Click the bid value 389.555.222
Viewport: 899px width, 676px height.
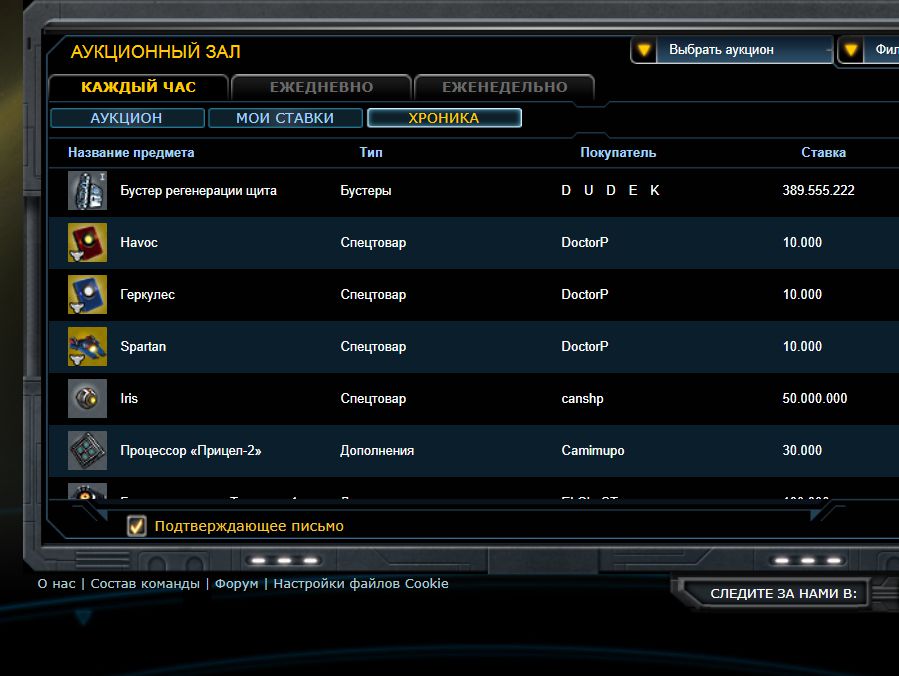tap(818, 190)
